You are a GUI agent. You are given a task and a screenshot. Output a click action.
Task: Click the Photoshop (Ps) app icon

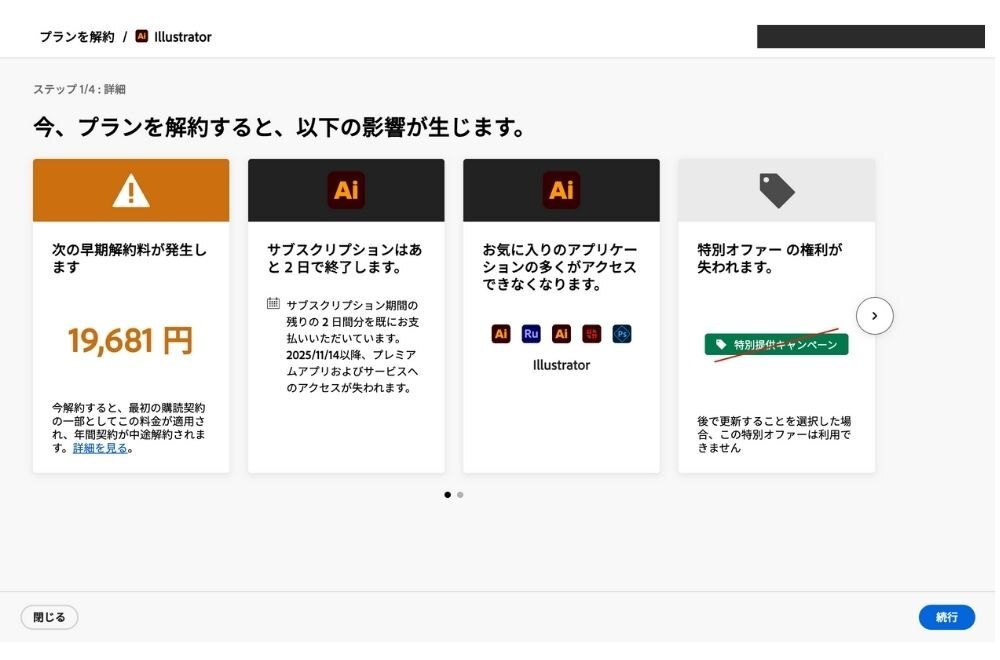622,334
